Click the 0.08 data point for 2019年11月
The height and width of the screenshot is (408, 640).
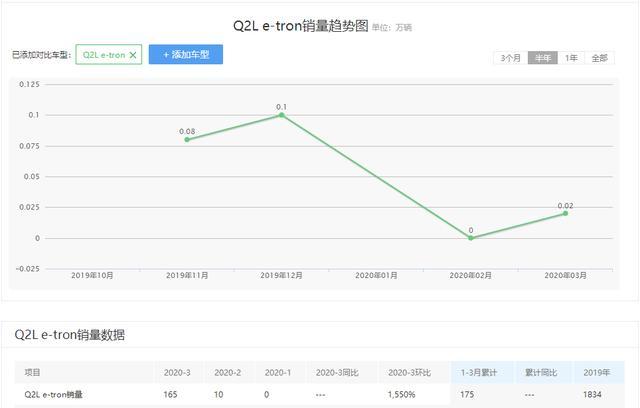[187, 140]
